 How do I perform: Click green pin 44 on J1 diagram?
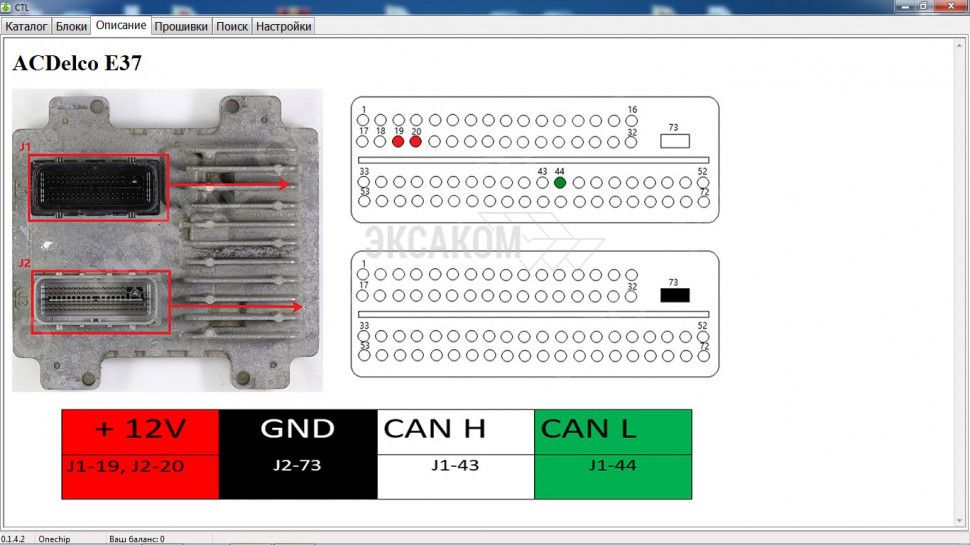[560, 183]
